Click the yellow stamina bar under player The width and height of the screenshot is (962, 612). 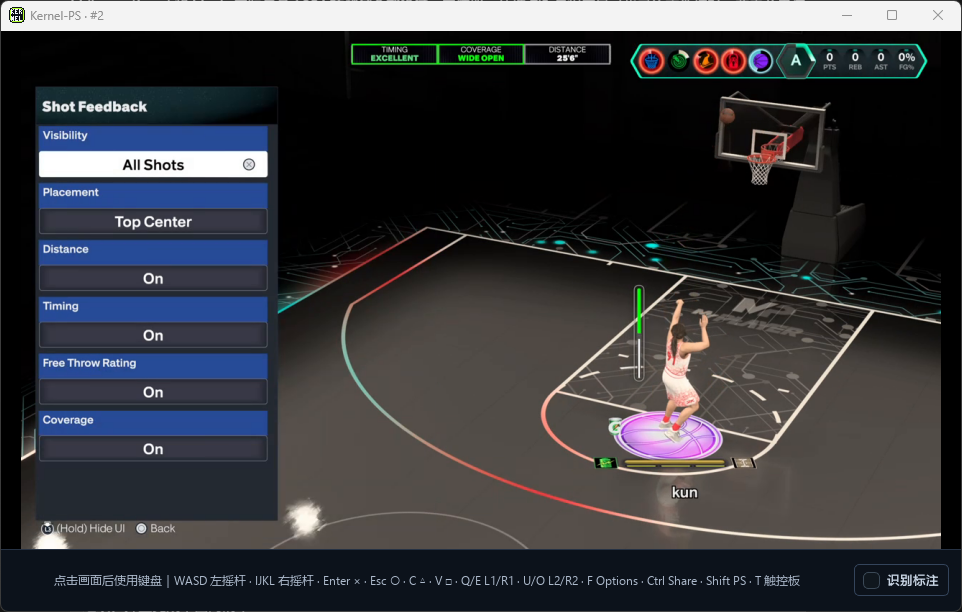pos(675,463)
